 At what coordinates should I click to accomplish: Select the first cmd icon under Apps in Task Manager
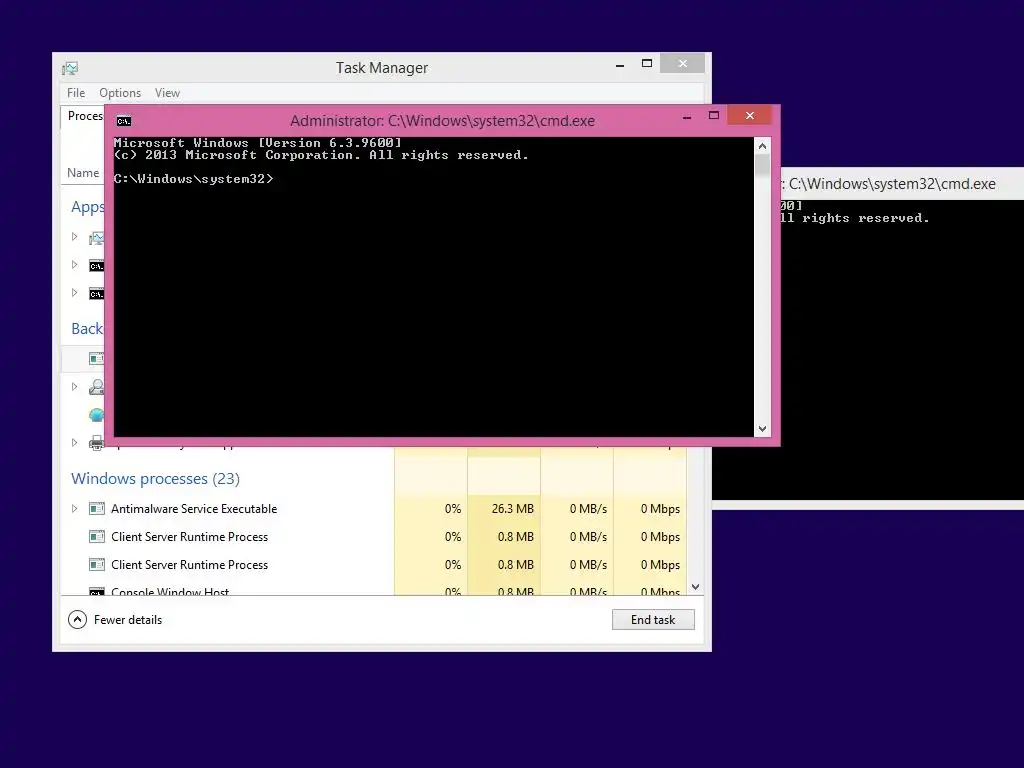tap(97, 266)
